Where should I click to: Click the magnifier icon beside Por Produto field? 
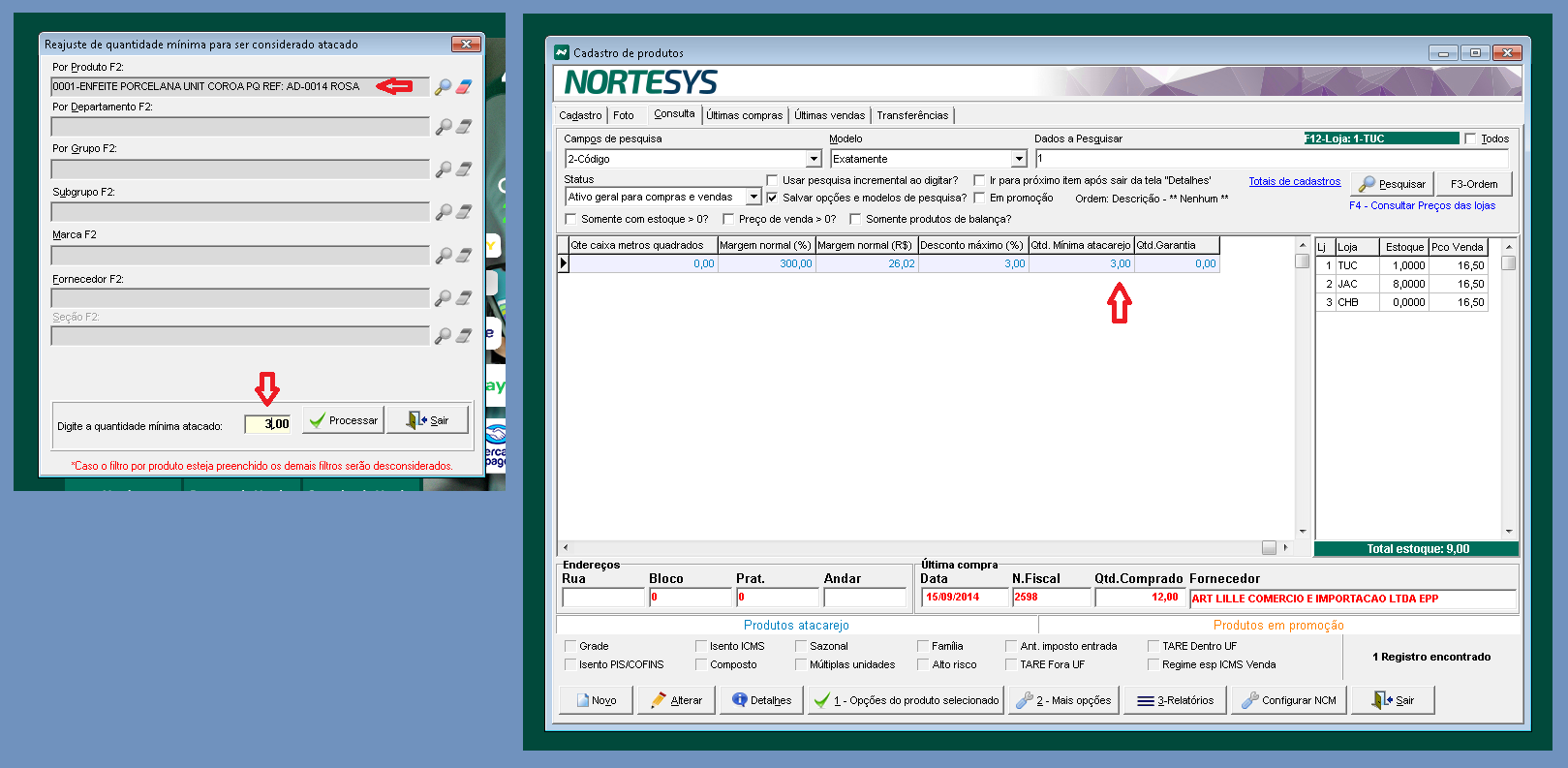443,87
